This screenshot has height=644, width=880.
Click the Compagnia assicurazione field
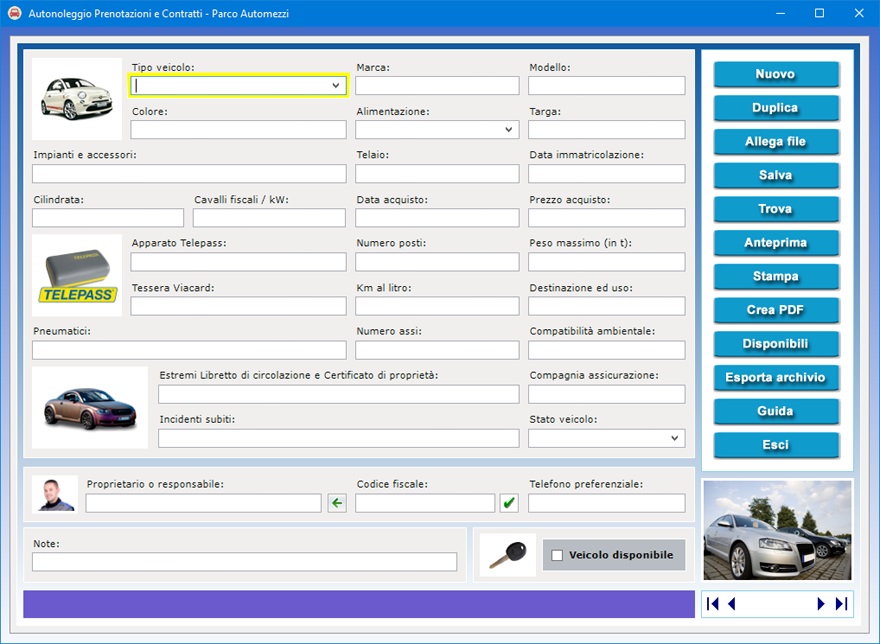pos(607,394)
